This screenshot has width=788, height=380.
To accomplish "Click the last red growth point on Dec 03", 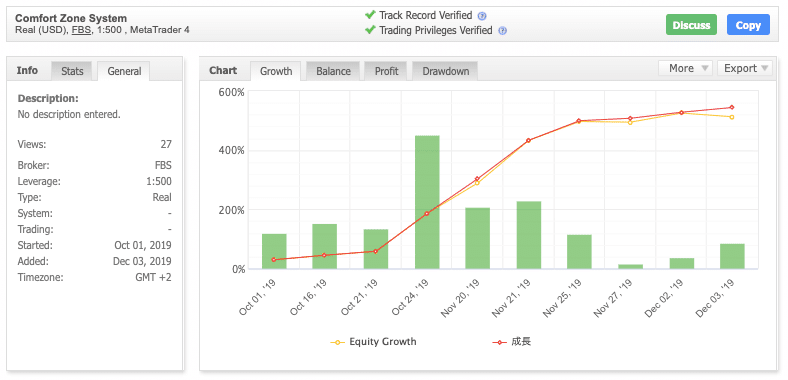I will pos(732,107).
